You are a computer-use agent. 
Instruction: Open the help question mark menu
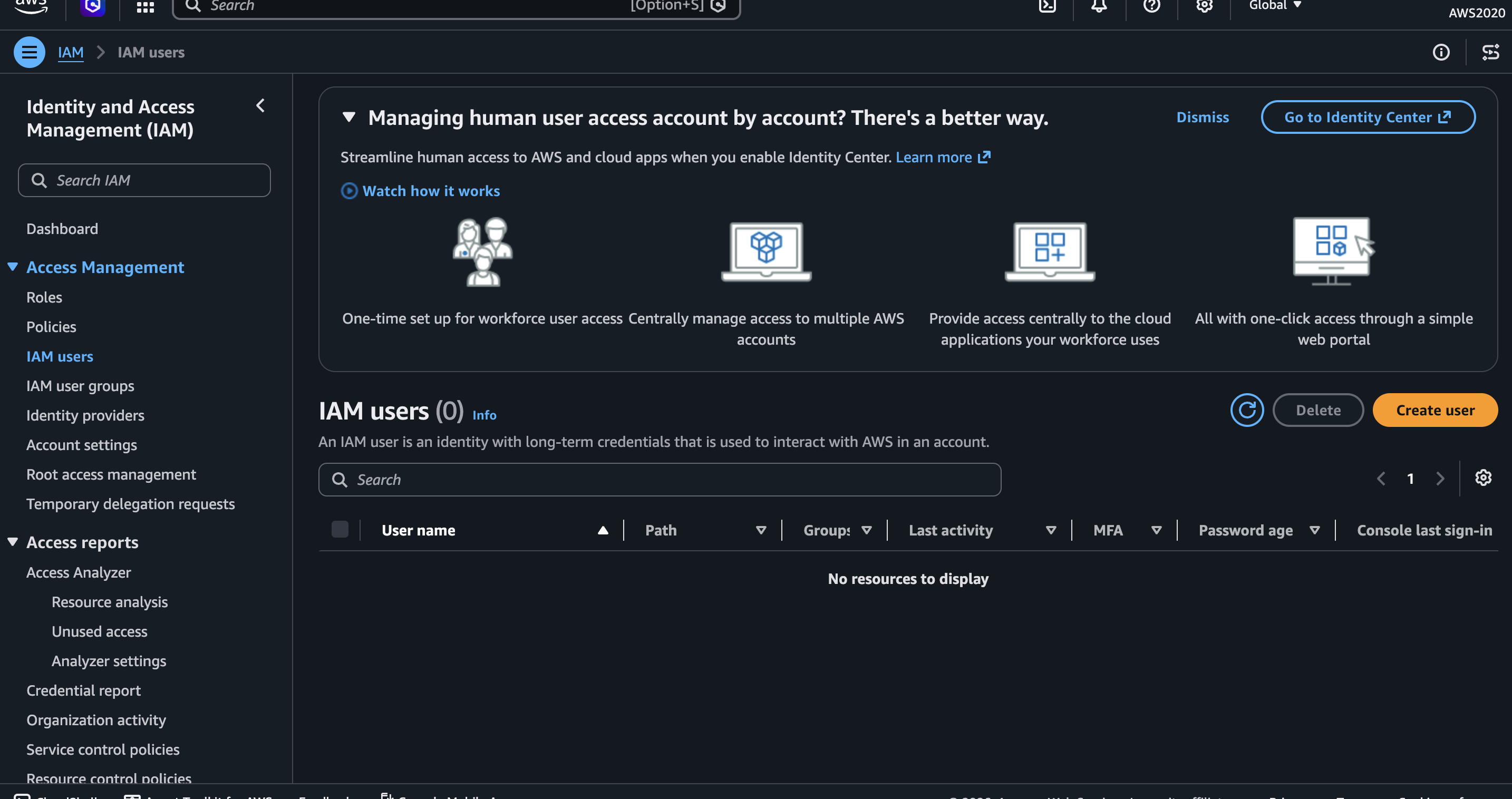pos(1151,6)
